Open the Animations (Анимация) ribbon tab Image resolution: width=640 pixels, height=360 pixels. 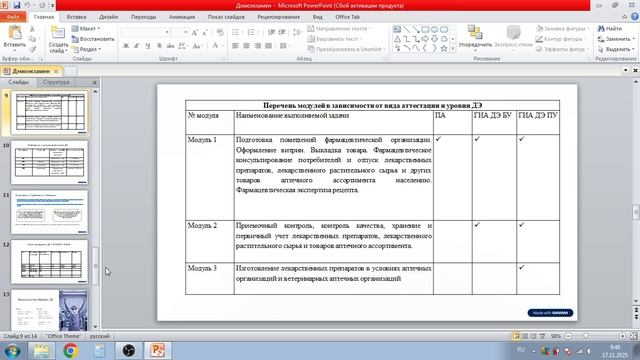point(182,17)
